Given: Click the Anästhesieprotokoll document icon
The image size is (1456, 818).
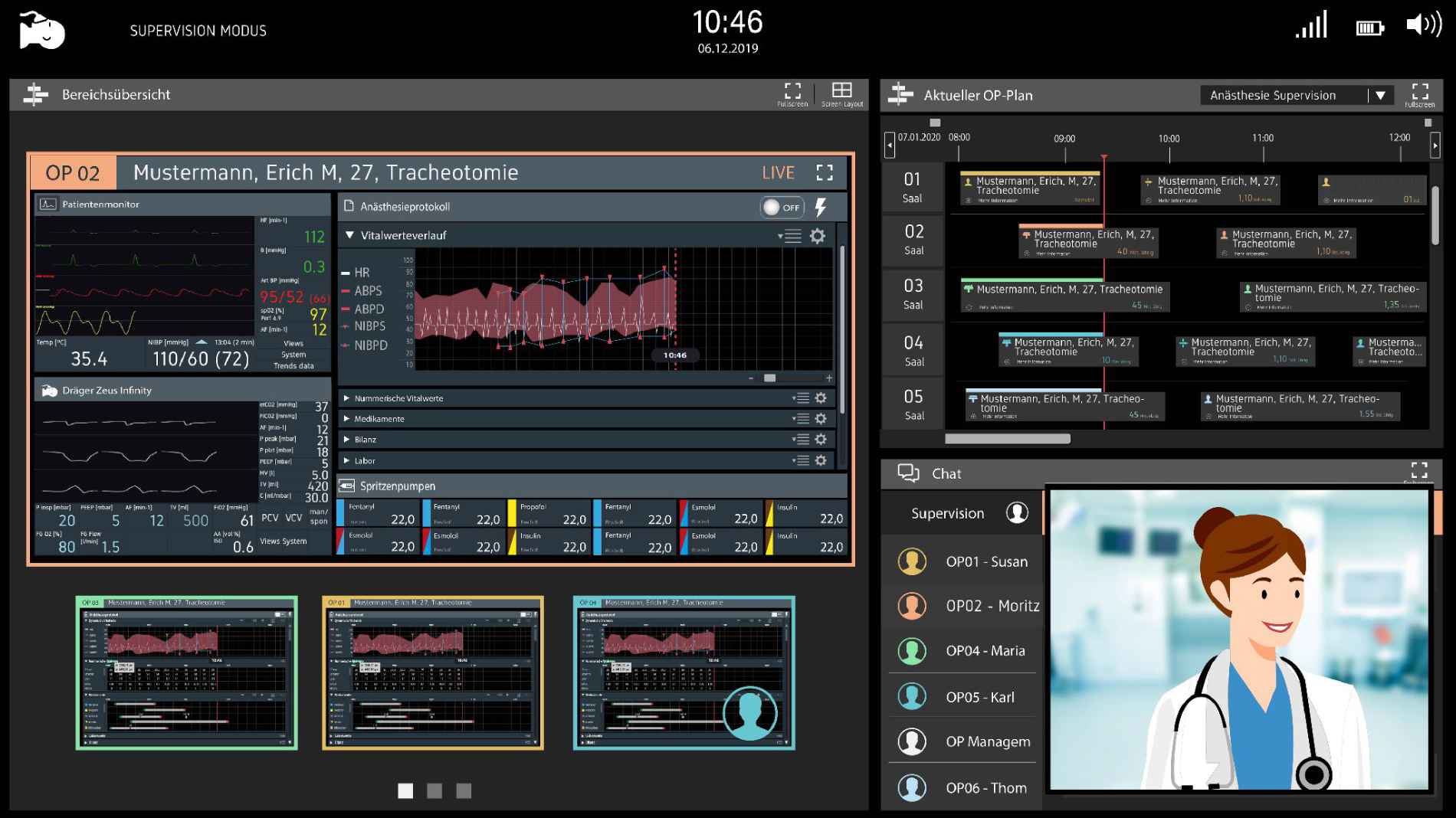Looking at the screenshot, I should [x=349, y=207].
